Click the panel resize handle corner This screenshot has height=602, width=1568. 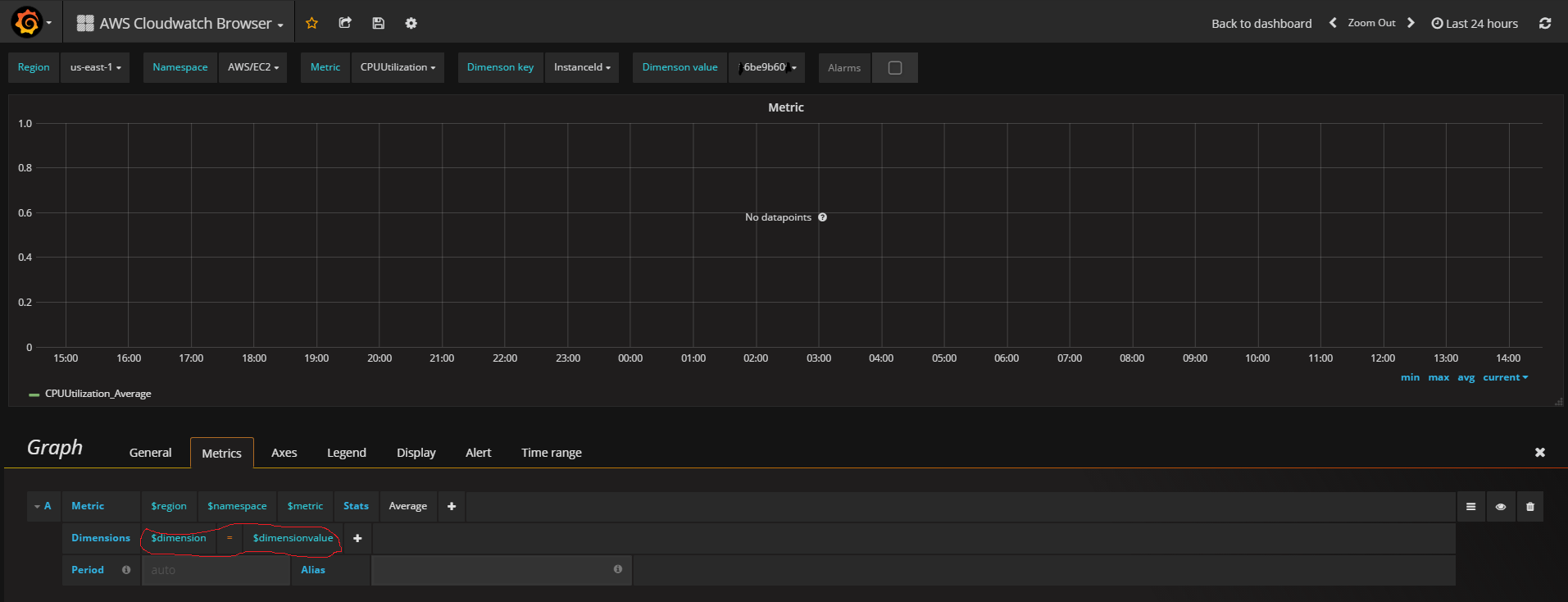pos(1558,401)
